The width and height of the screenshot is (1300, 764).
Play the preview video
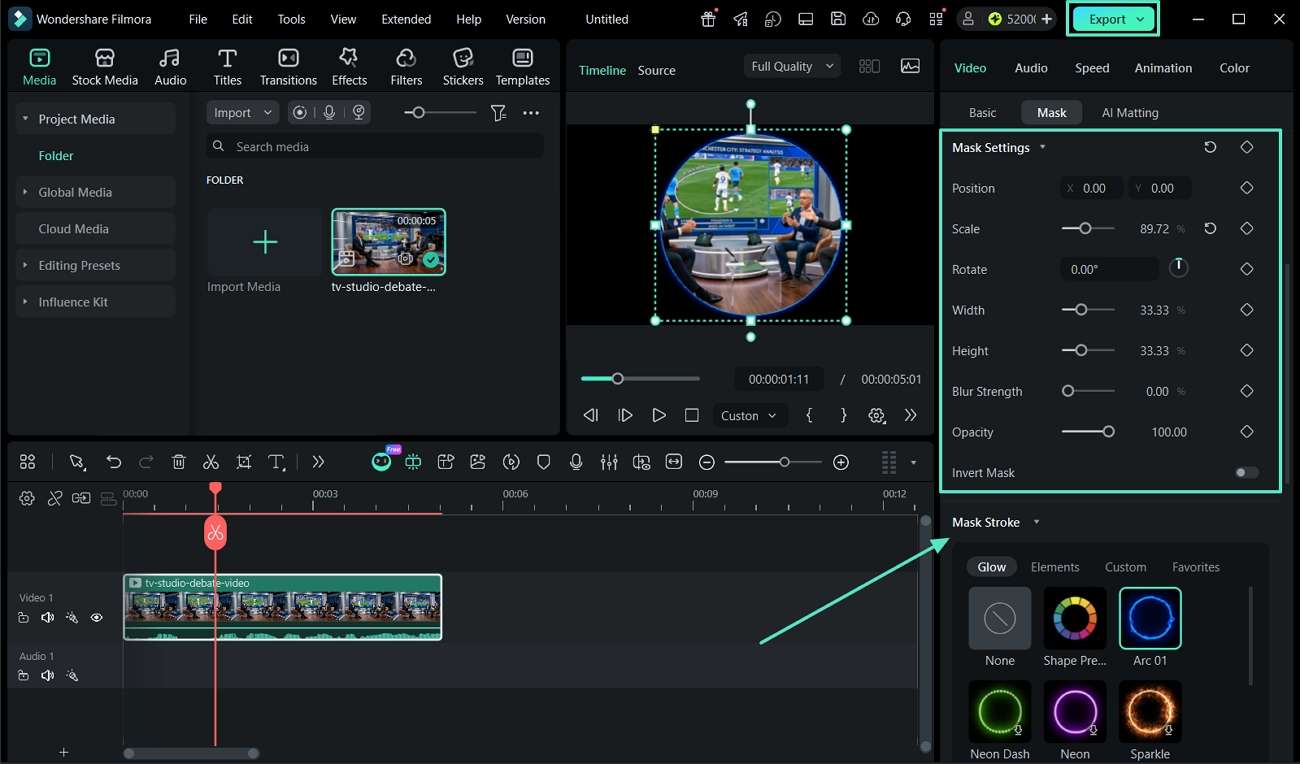[659, 415]
